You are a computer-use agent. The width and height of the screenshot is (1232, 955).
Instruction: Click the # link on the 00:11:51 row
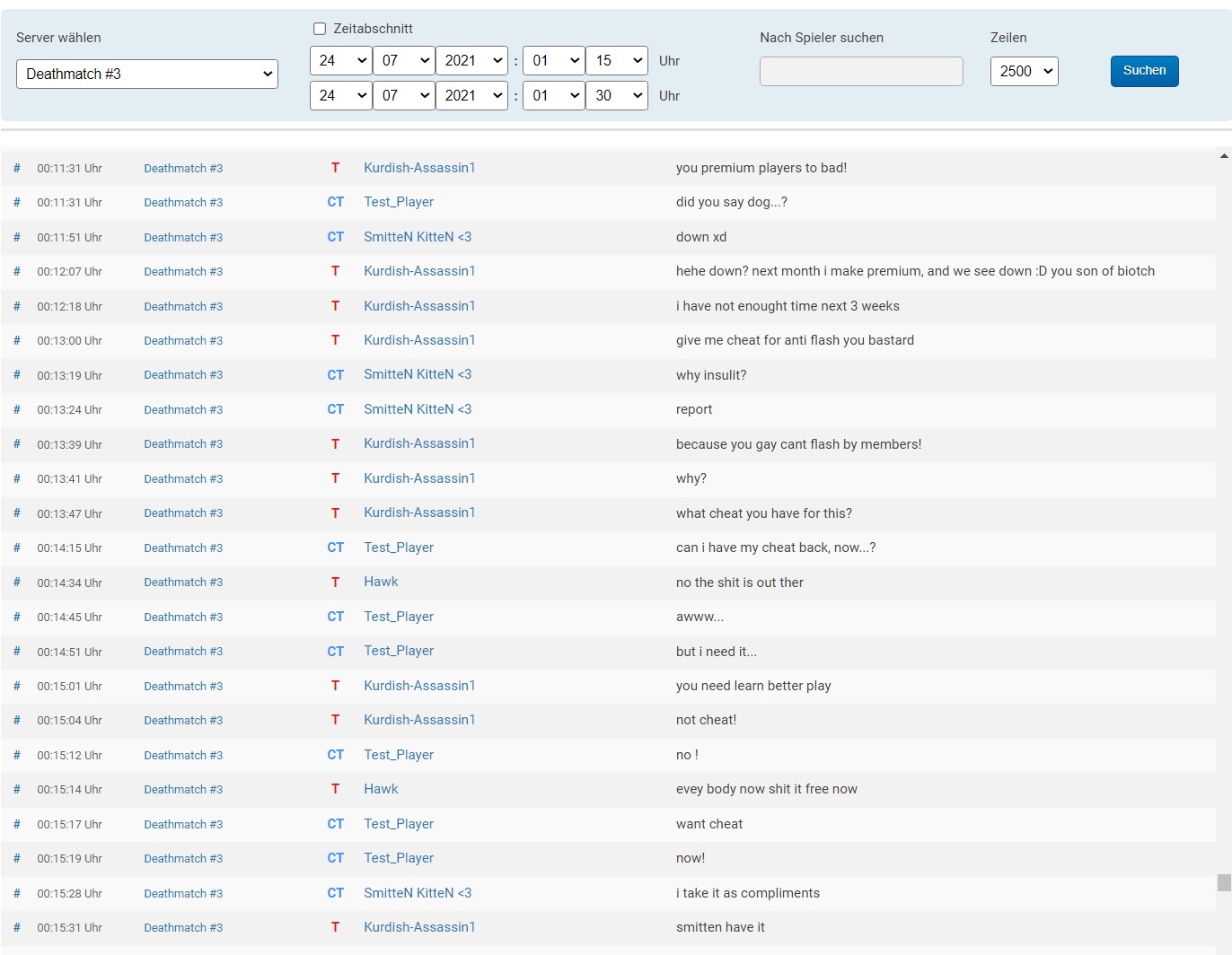16,237
